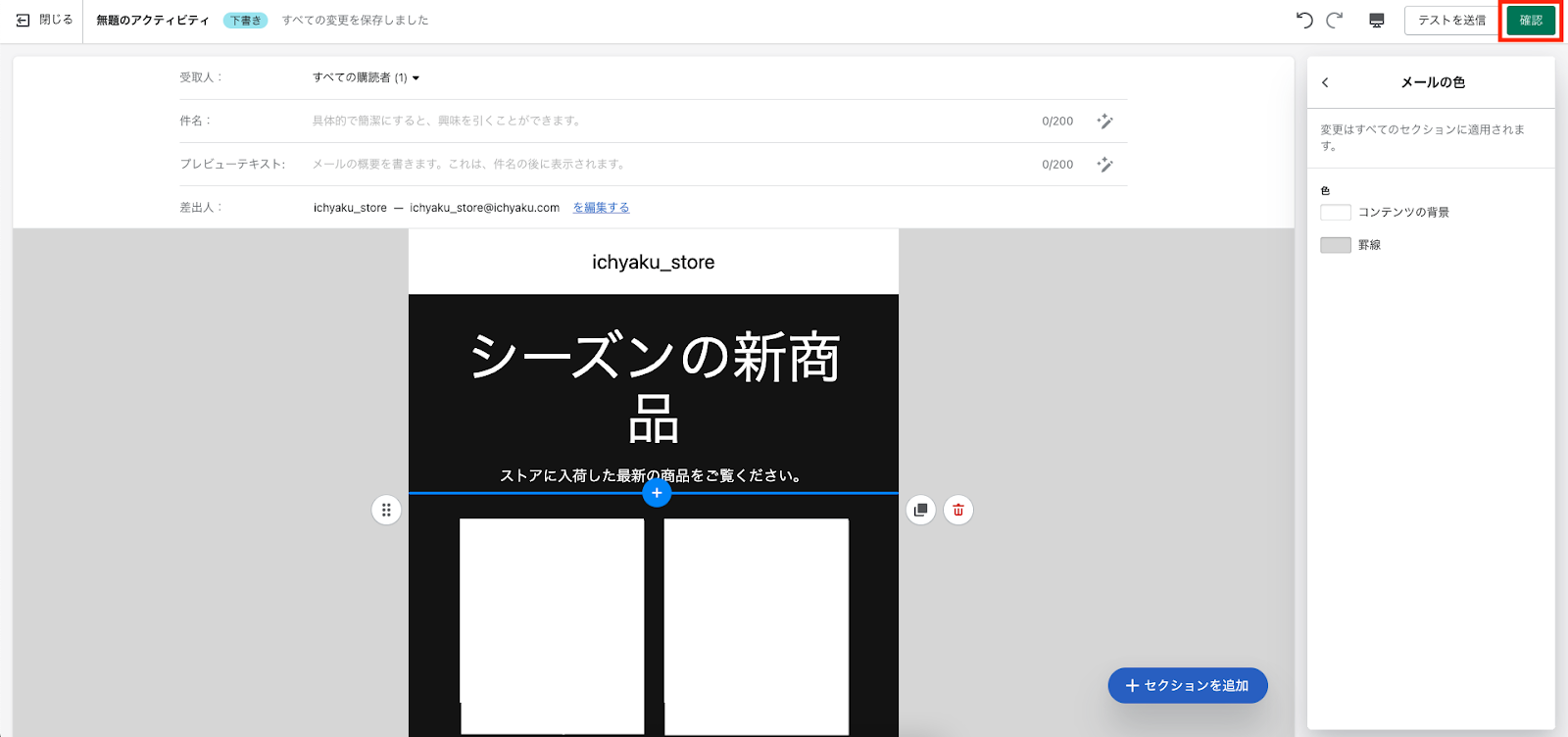
Task: Duplicate the selected section
Action: 921,510
